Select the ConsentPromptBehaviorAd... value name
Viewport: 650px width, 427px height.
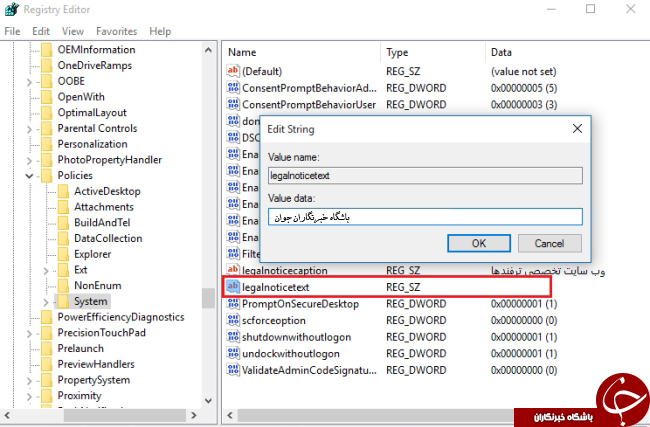pos(309,88)
